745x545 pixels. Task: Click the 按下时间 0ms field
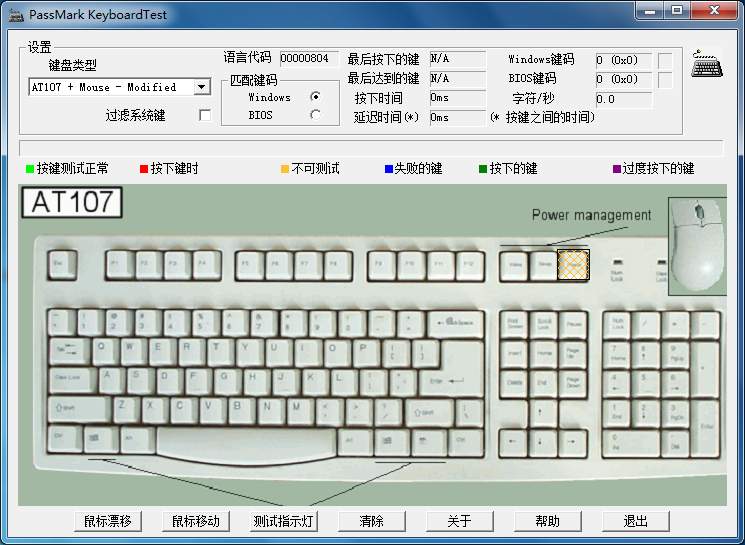pos(458,98)
